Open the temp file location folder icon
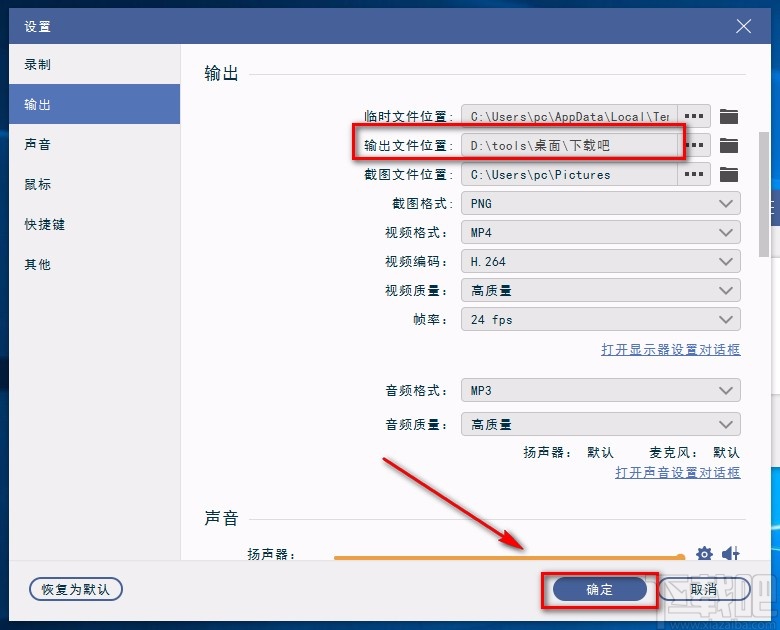The image size is (780, 630). [729, 116]
